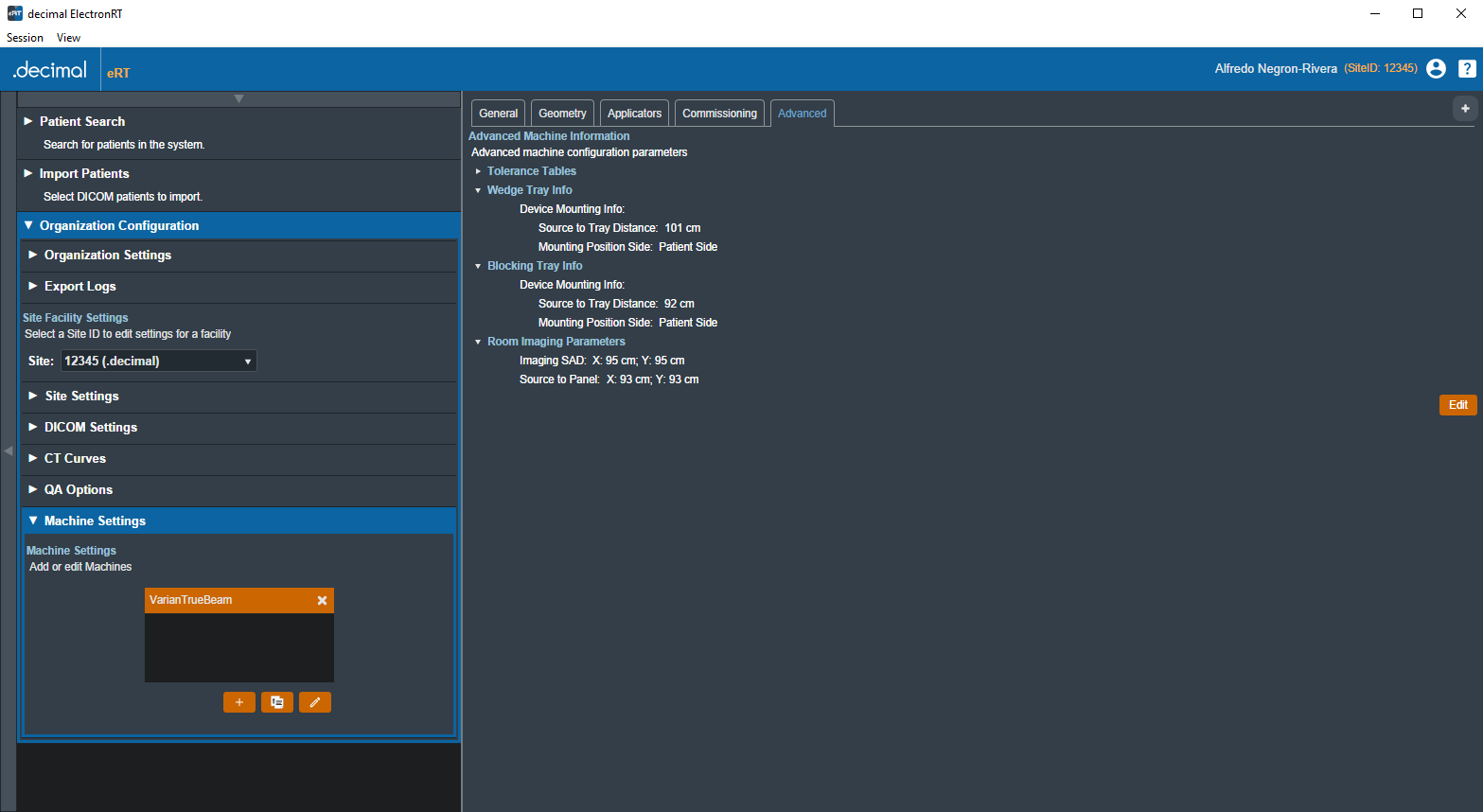Viewport: 1483px width, 812px height.
Task: Open the help question mark icon
Action: [x=1466, y=68]
